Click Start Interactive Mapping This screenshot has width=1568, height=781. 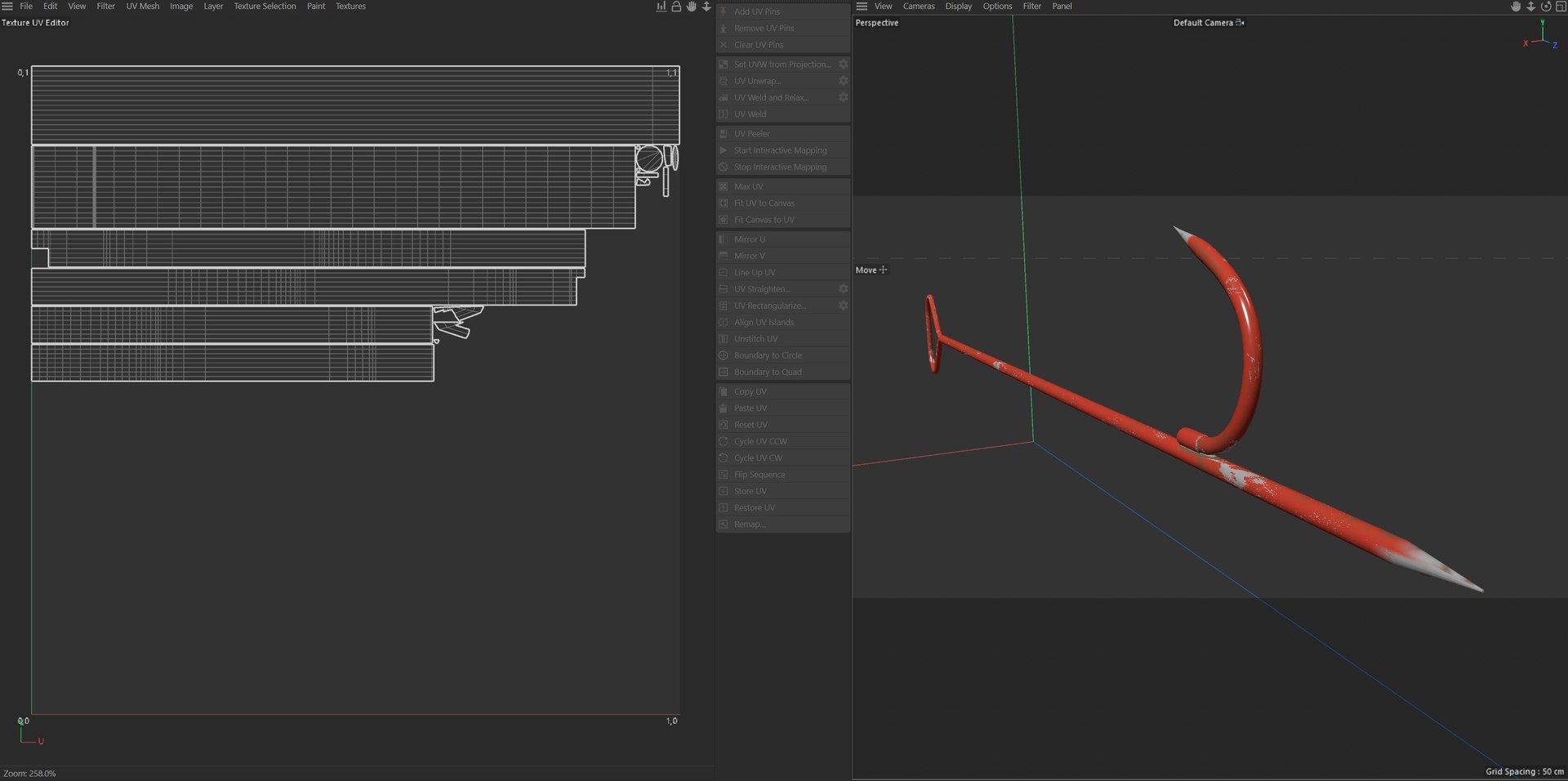(x=783, y=150)
